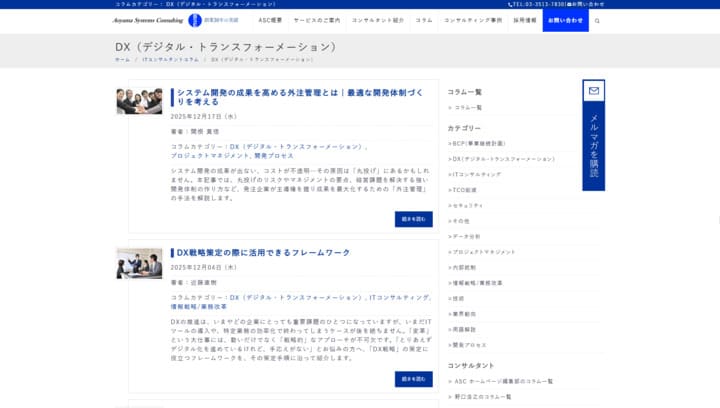Call the TEL number in top bar

pos(536,4)
